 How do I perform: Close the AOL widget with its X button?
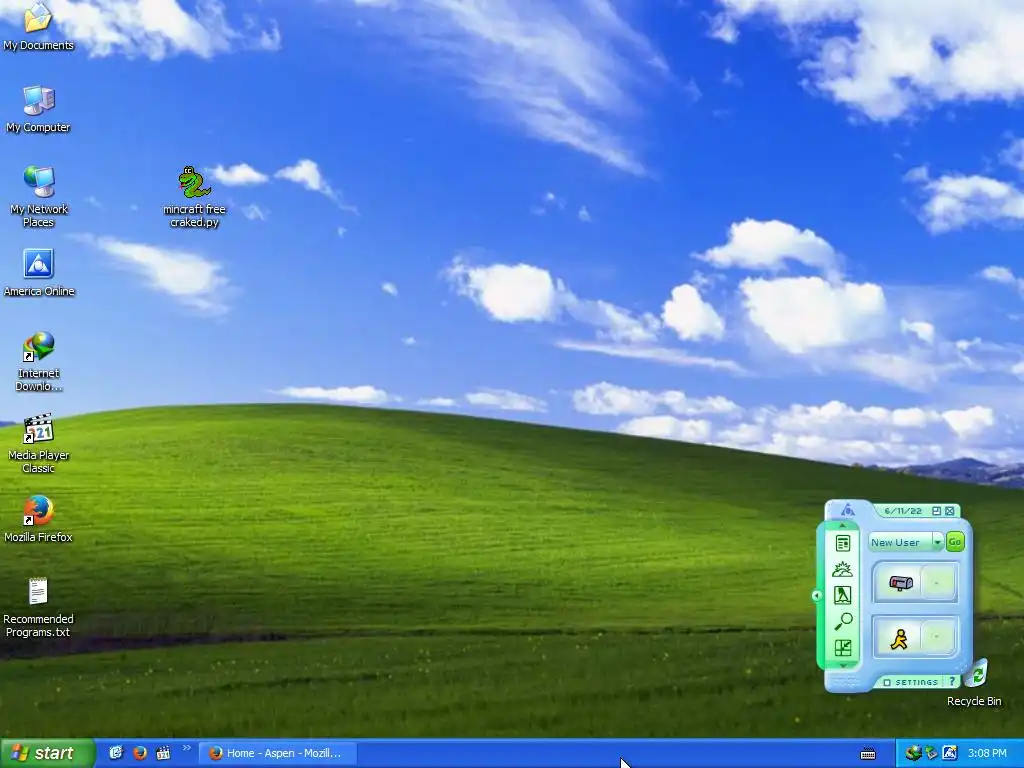tap(950, 511)
